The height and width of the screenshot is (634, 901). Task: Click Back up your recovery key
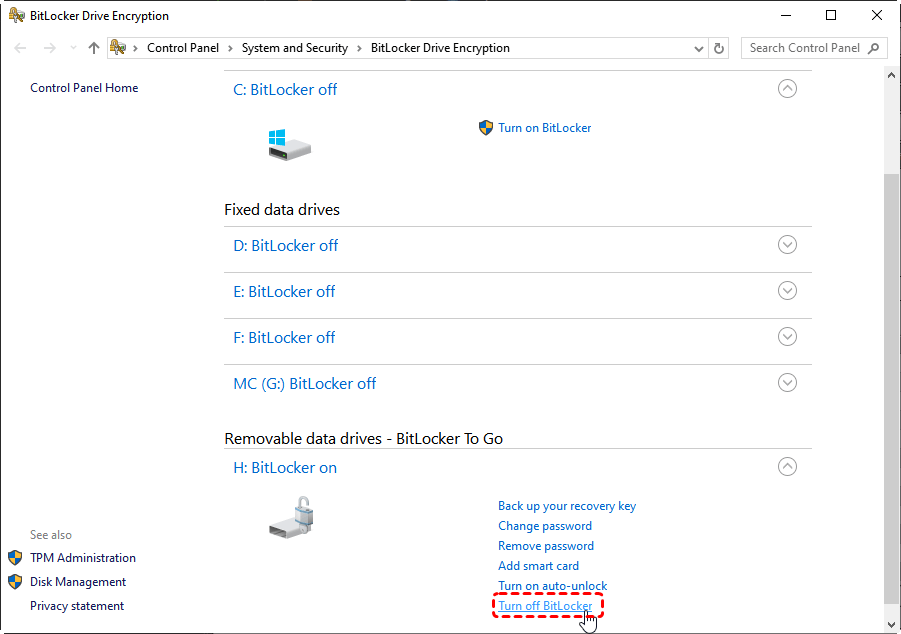click(567, 506)
